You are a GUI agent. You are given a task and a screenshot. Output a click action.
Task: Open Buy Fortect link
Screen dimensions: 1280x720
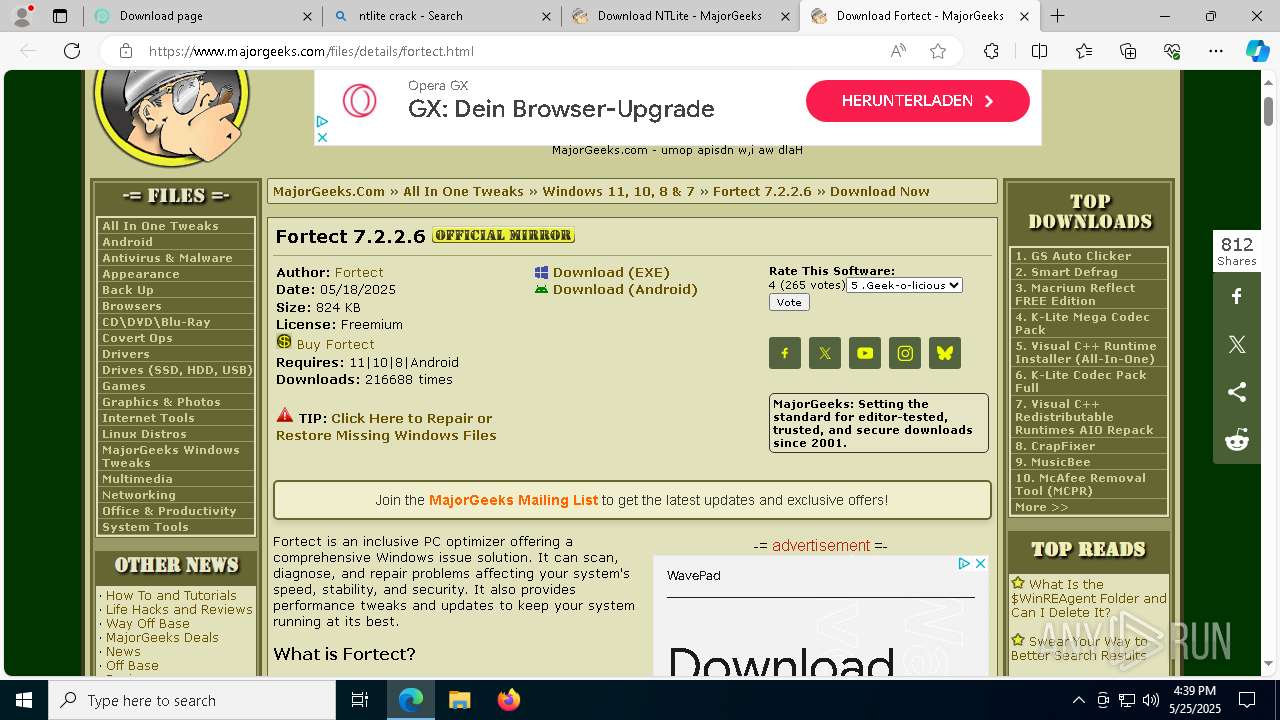click(335, 344)
